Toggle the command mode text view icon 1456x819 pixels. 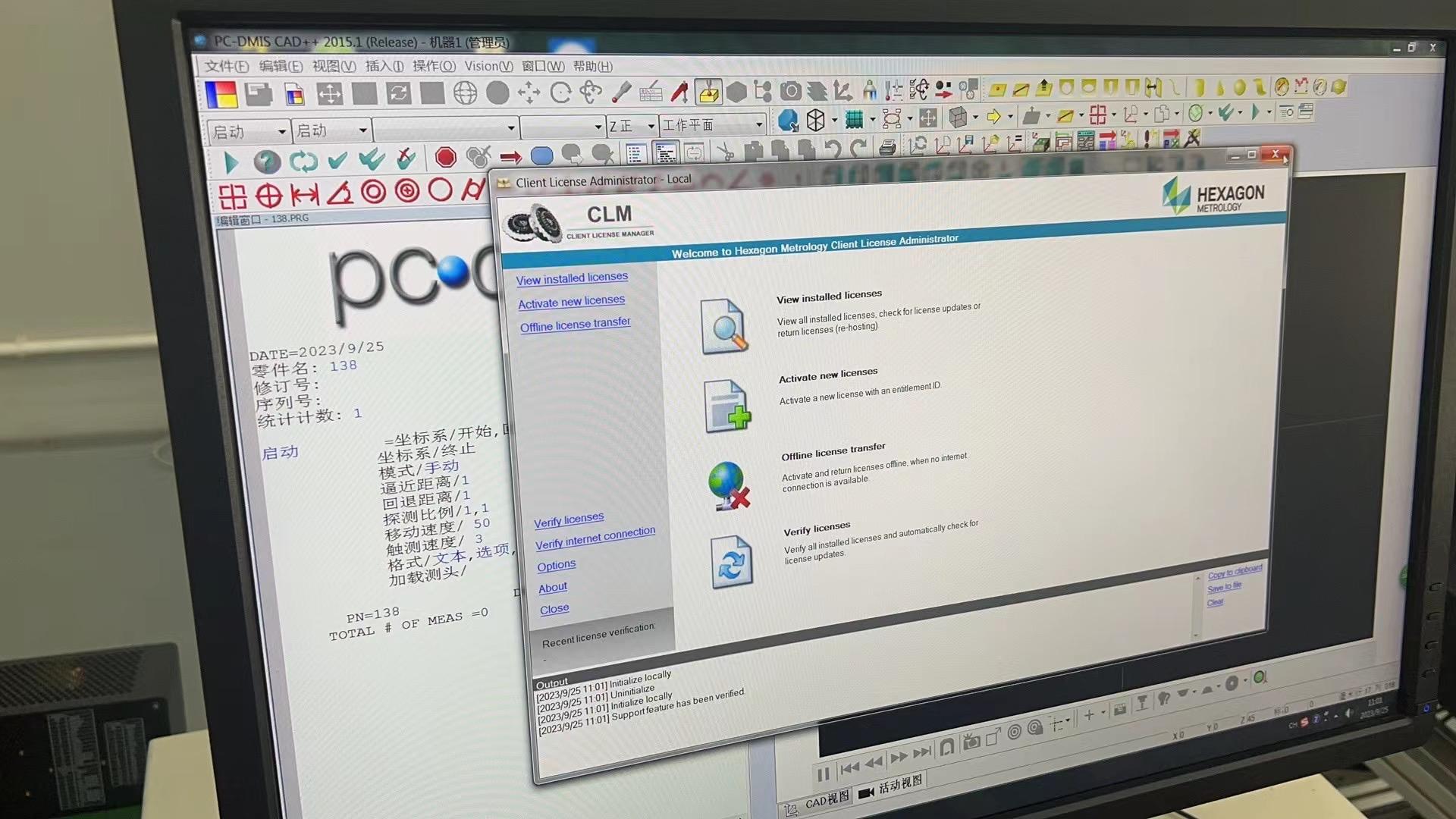pos(666,153)
